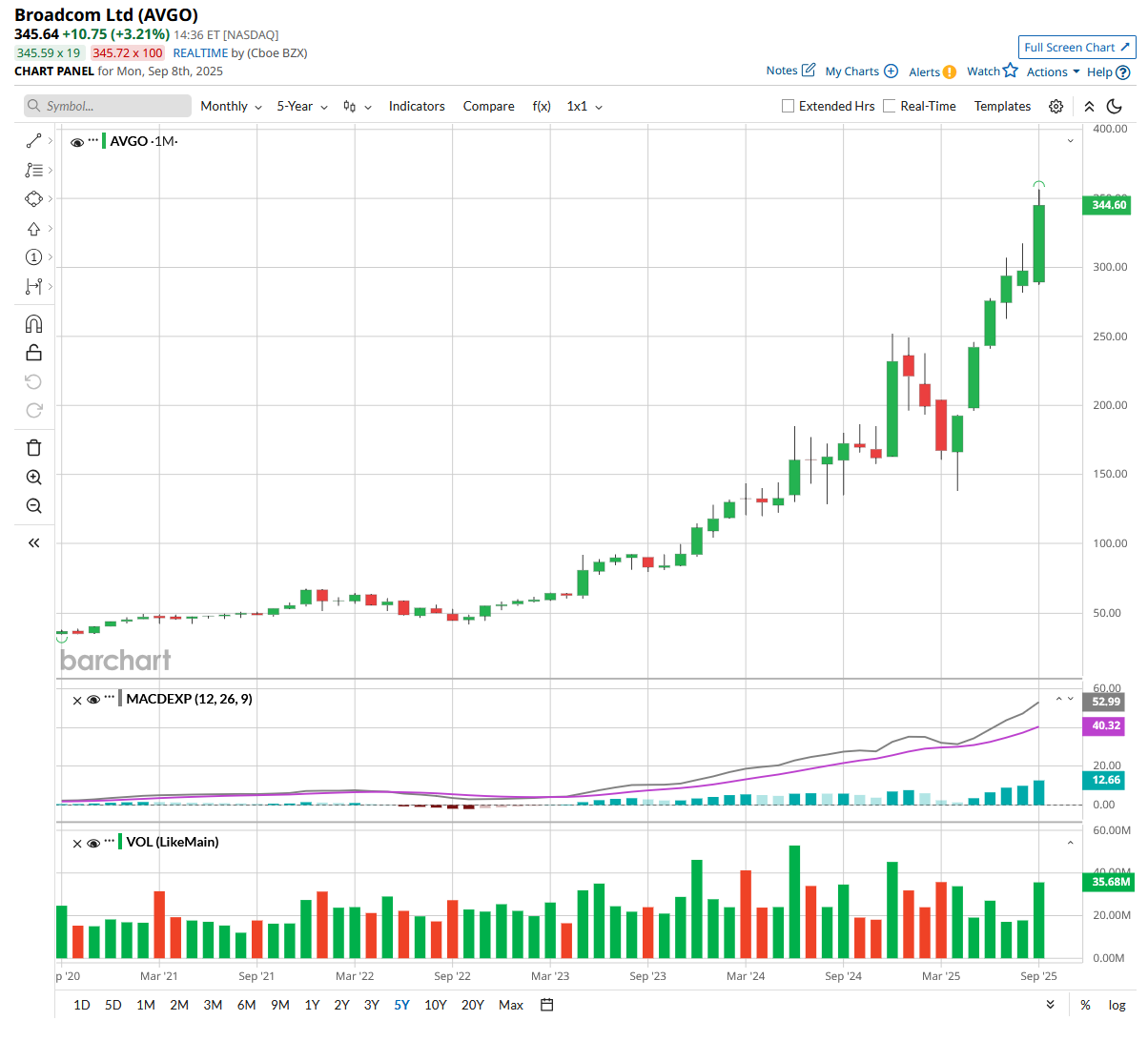The height and width of the screenshot is (1041, 1148).
Task: Toggle the drawings lock
Action: point(33,353)
